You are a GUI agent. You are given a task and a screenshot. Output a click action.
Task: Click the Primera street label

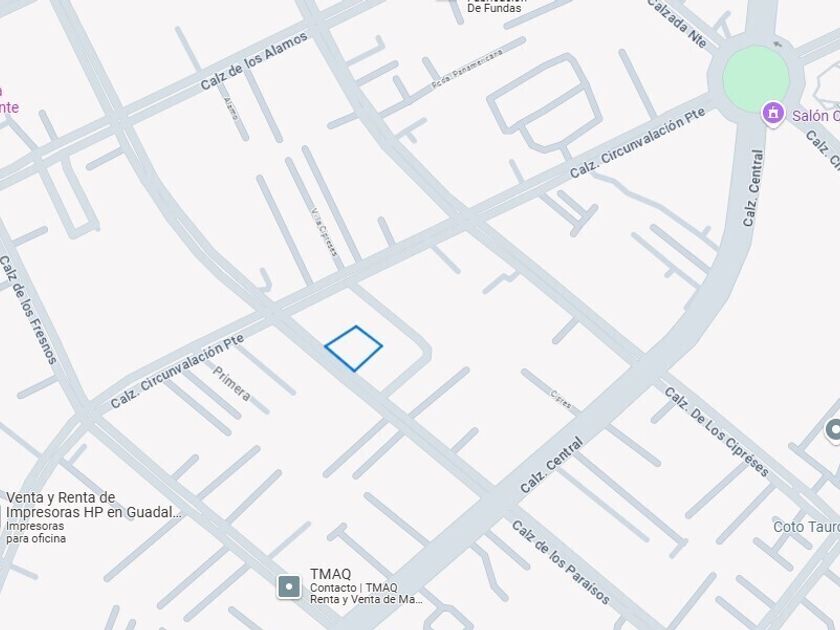pos(232,384)
